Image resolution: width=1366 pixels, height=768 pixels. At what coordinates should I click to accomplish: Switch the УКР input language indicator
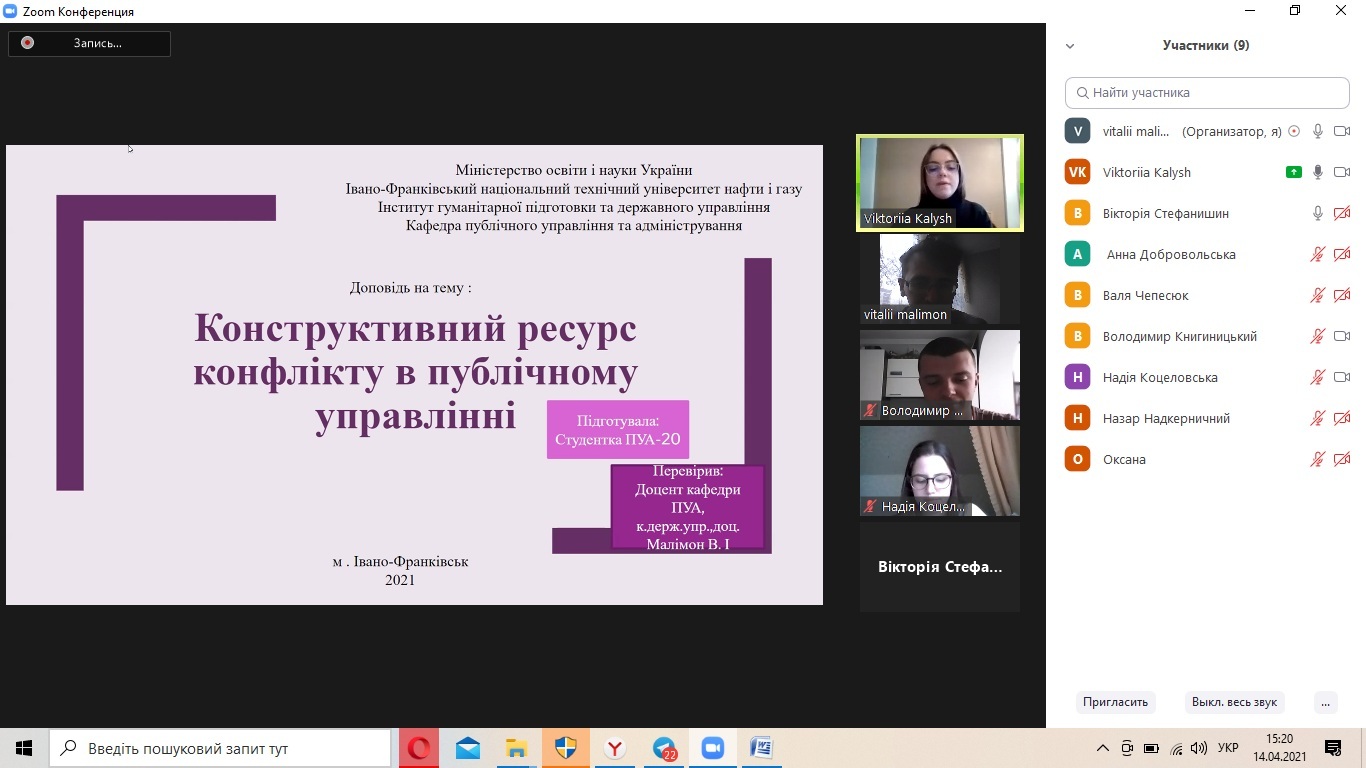click(1228, 748)
